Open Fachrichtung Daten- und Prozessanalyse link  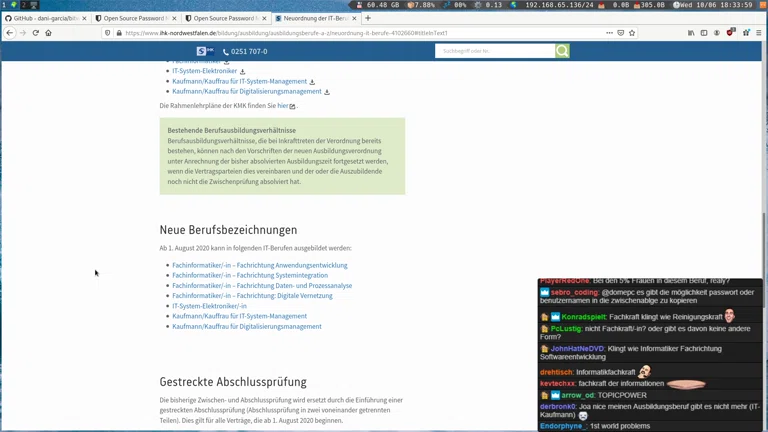point(262,286)
